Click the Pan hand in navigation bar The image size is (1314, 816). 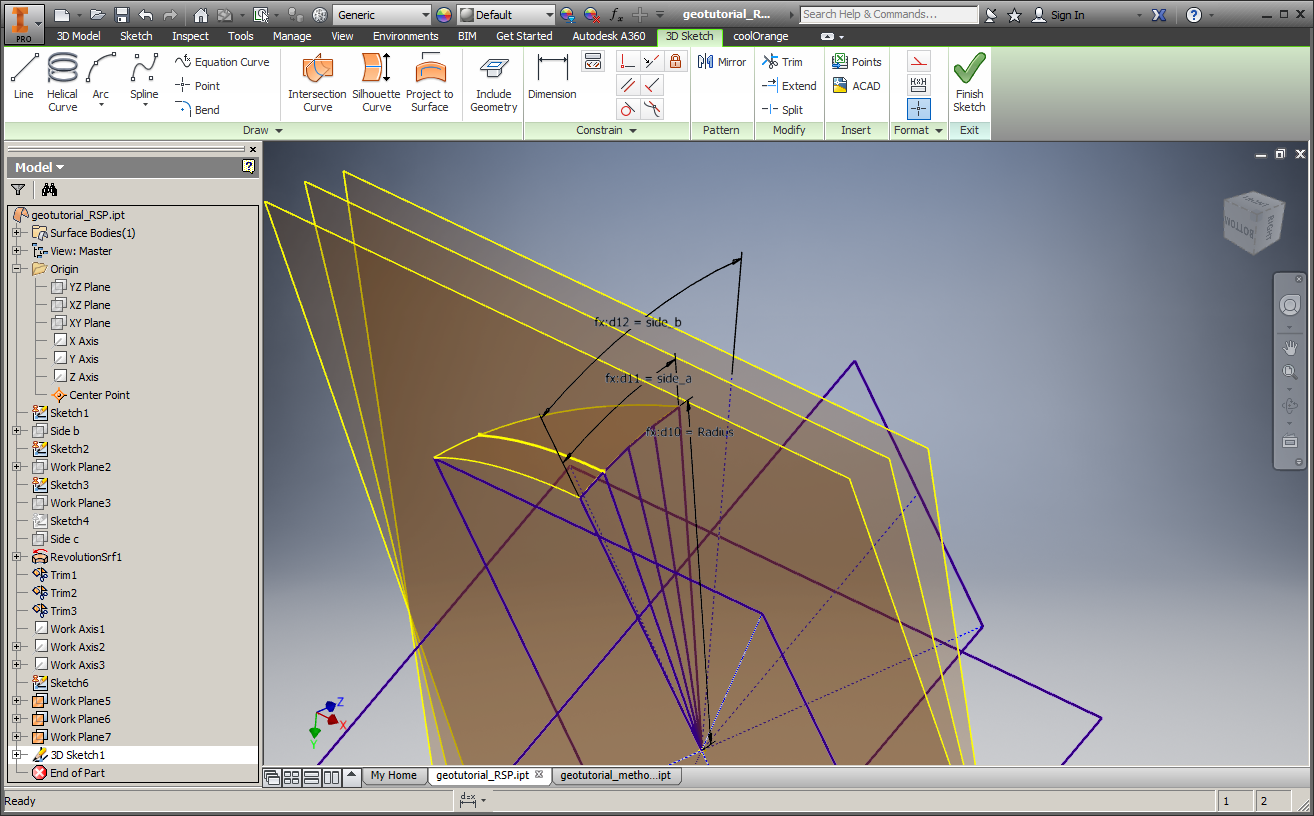click(1290, 348)
